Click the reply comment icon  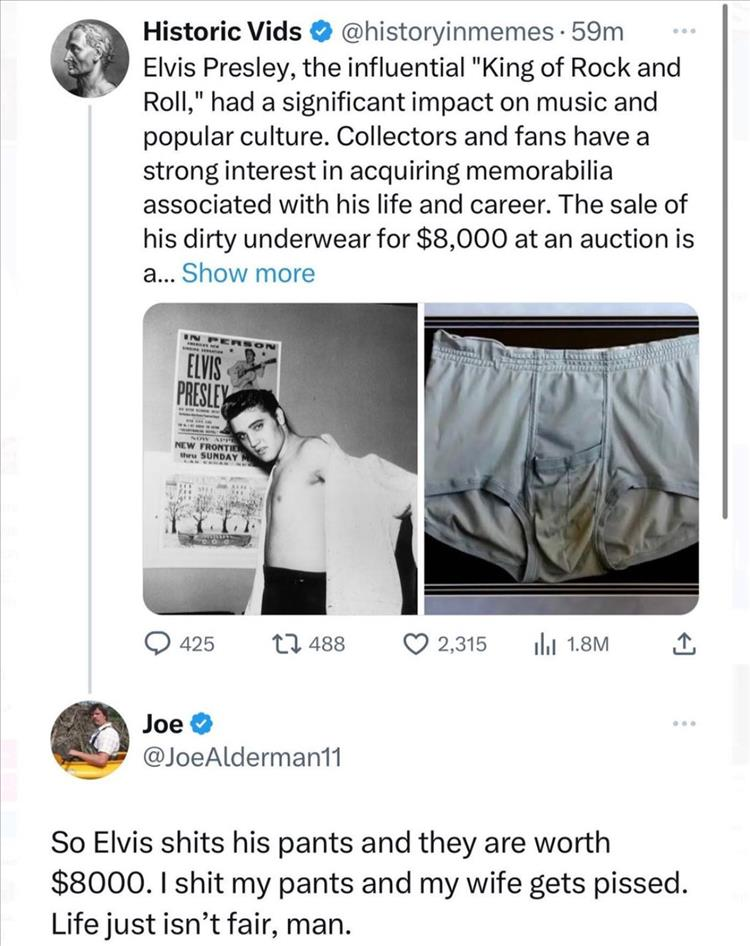coord(160,645)
